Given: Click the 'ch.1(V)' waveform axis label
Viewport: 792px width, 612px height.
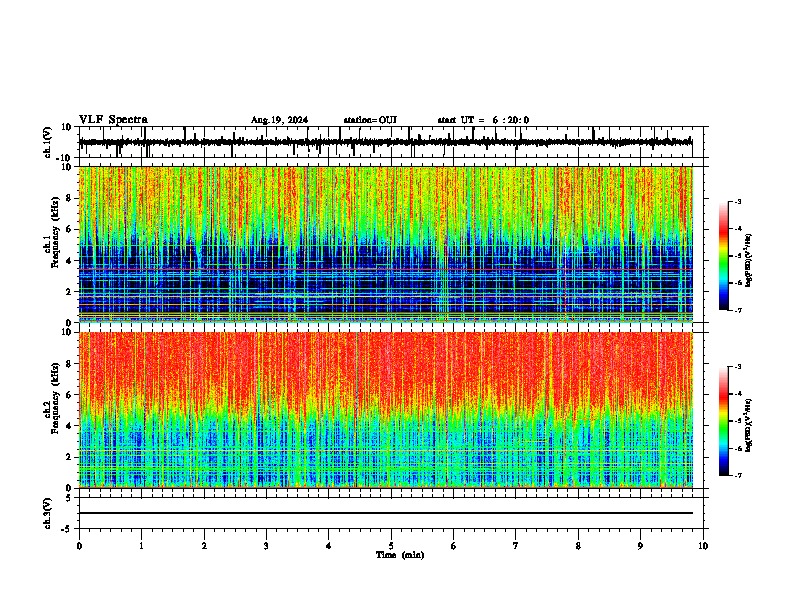Looking at the screenshot, I should click(48, 142).
